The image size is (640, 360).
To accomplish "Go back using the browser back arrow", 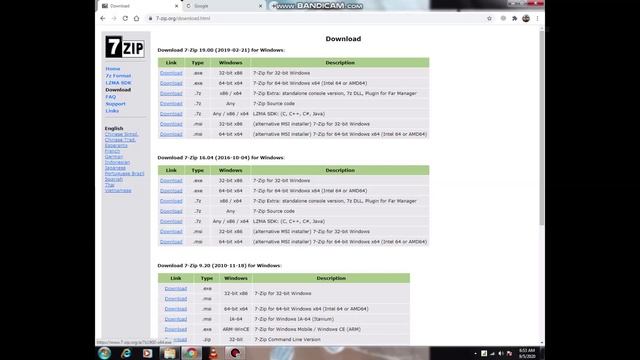I will click(103, 18).
